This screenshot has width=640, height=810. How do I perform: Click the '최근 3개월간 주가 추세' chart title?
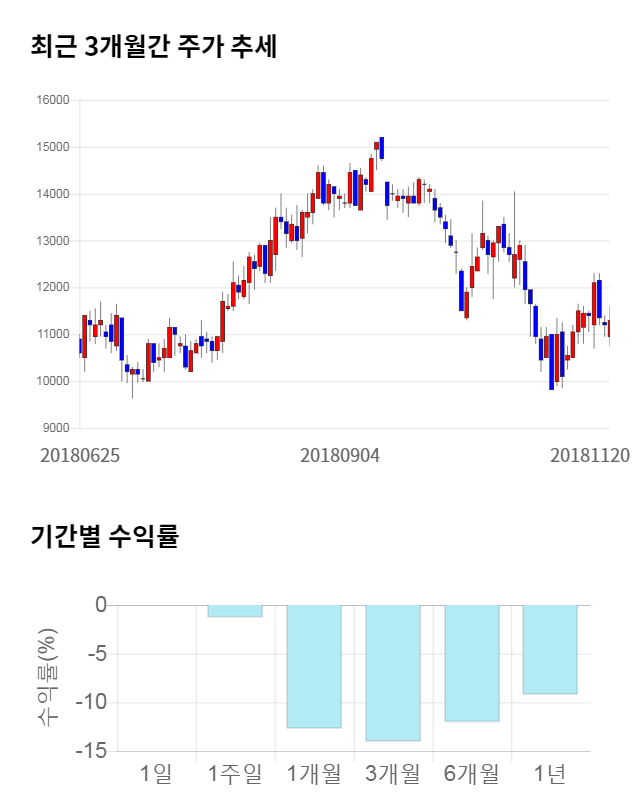(154, 46)
